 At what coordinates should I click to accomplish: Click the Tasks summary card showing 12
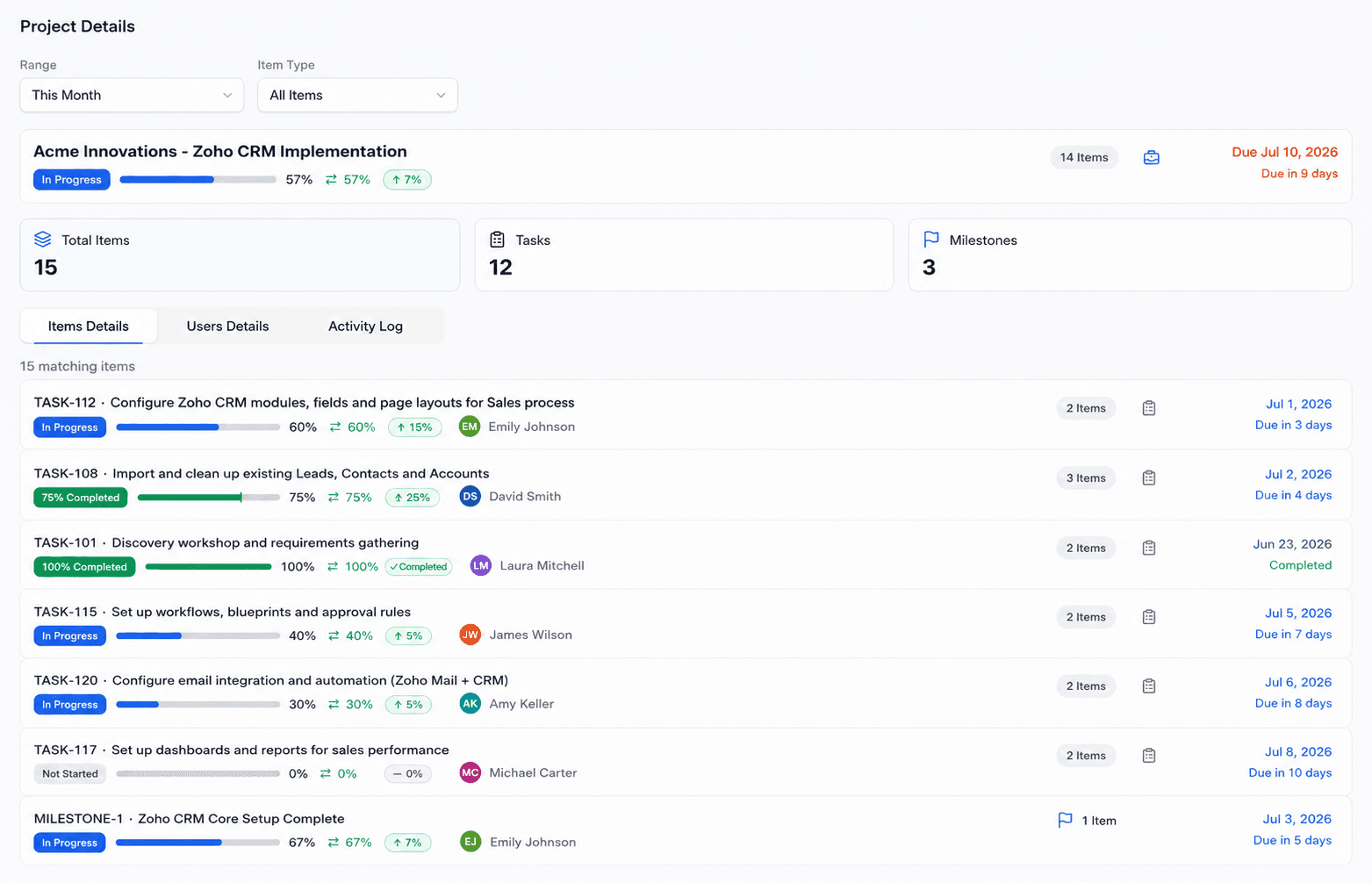(684, 255)
